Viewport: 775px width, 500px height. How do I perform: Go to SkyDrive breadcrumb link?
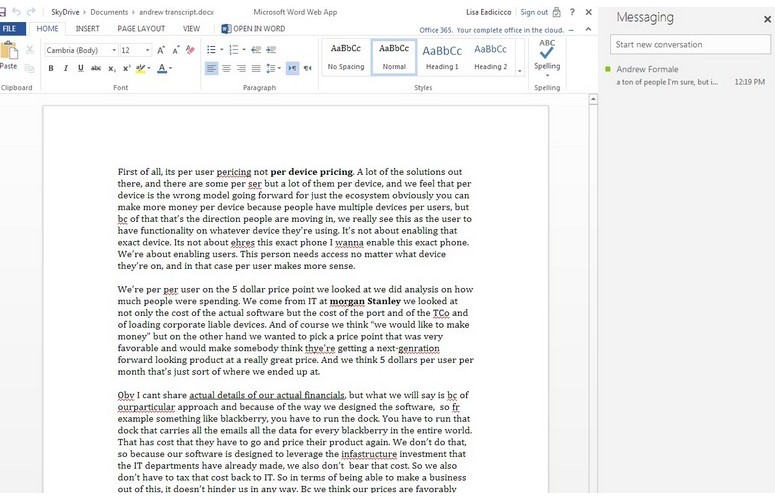(65, 12)
